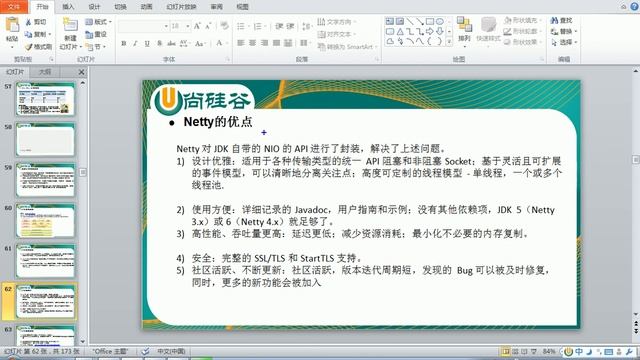The width and height of the screenshot is (640, 360).
Task: Switch to the 设计 Design tab
Action: [94, 7]
